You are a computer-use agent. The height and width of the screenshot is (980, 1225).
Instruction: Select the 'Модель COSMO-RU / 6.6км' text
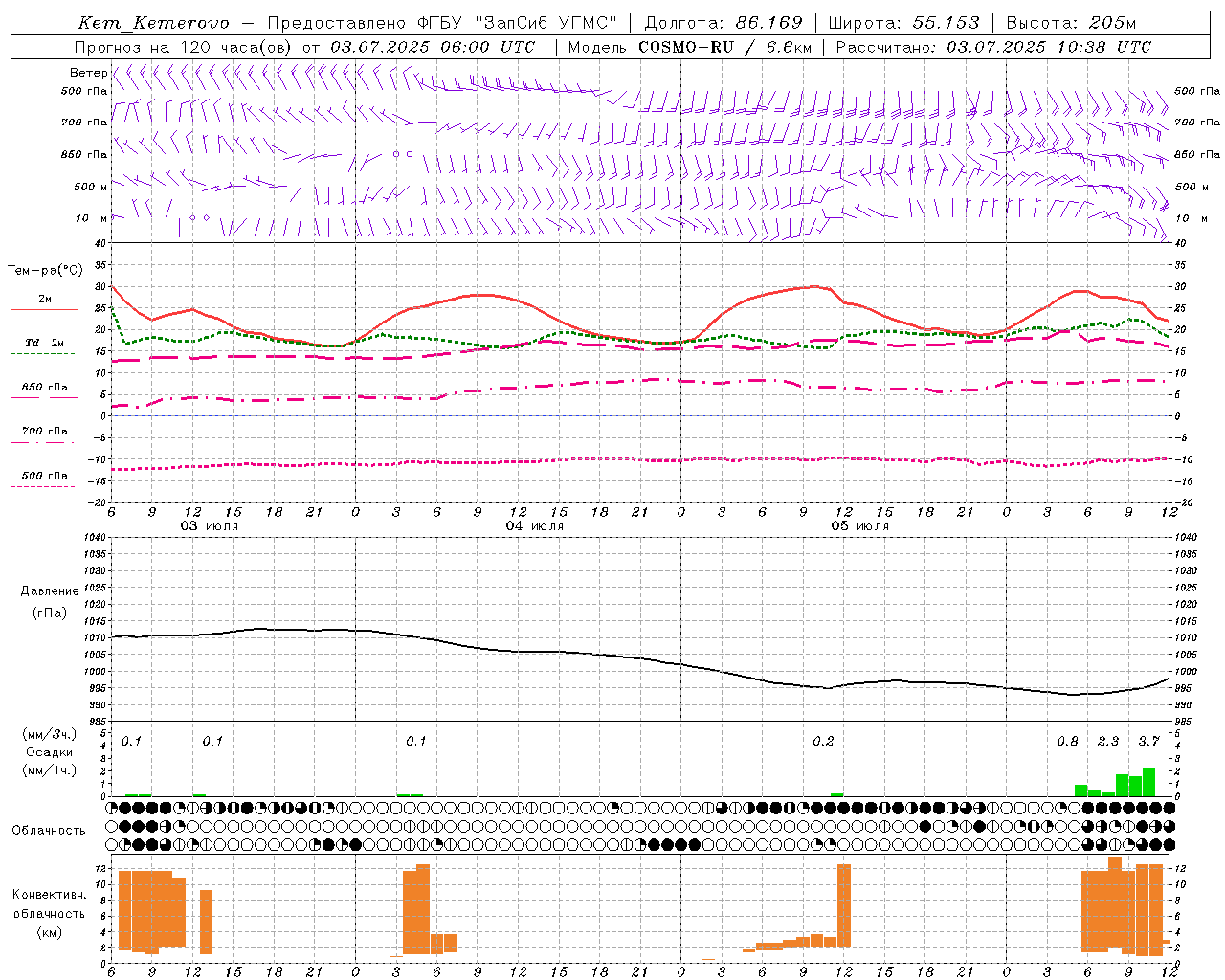coord(690,47)
